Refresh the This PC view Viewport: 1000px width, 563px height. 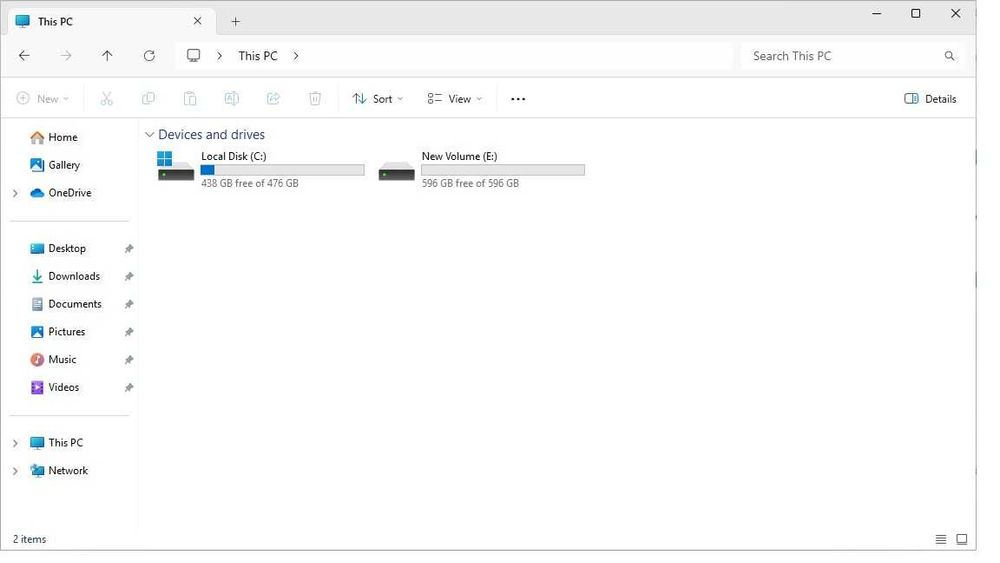pos(149,55)
